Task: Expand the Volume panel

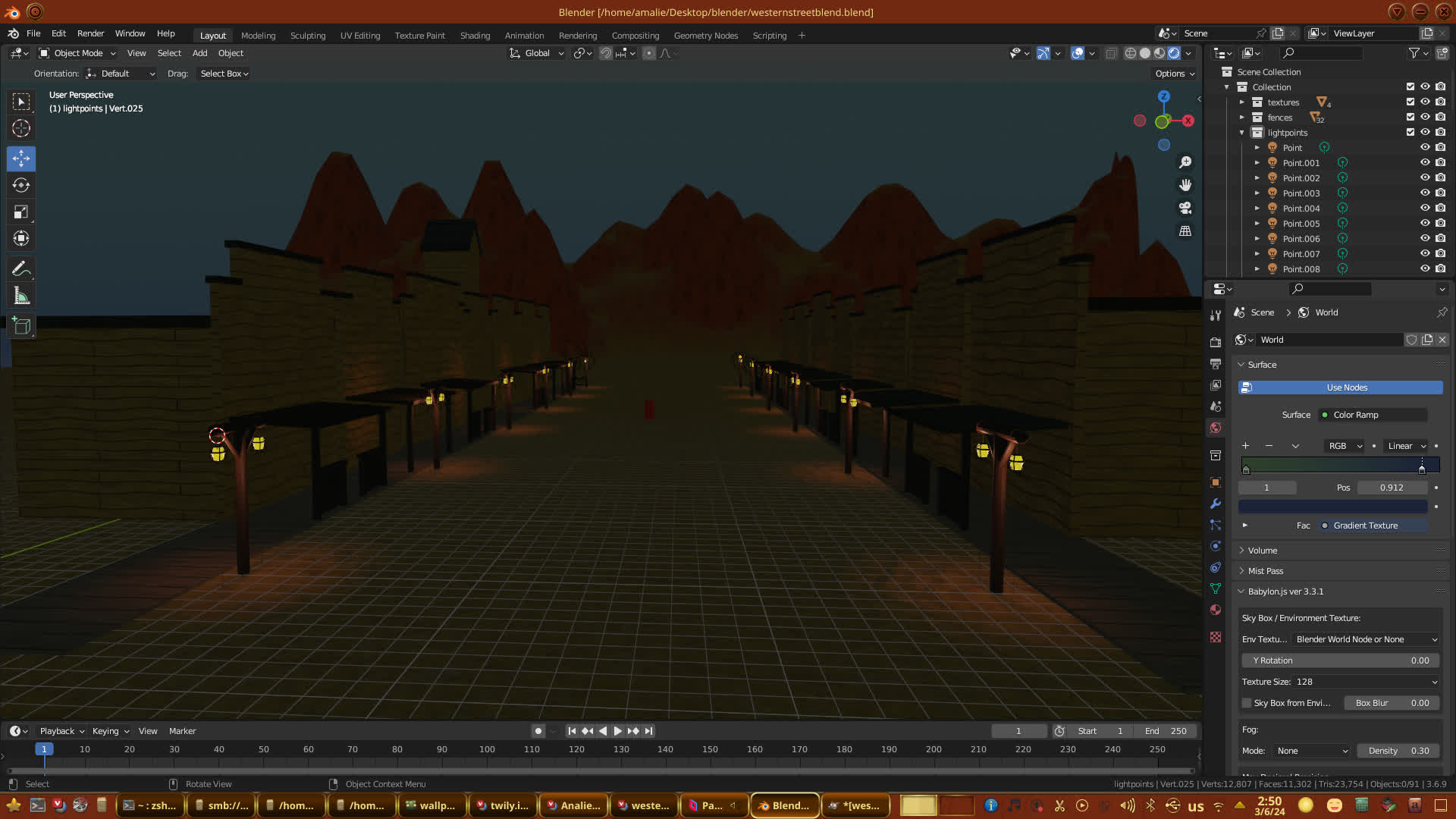Action: [1263, 551]
